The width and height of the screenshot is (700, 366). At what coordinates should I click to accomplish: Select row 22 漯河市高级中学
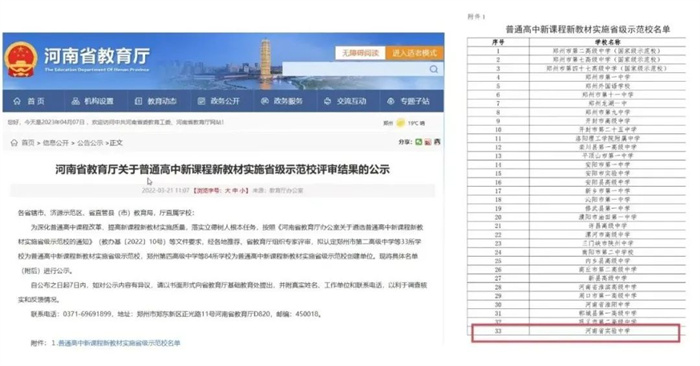coord(576,235)
